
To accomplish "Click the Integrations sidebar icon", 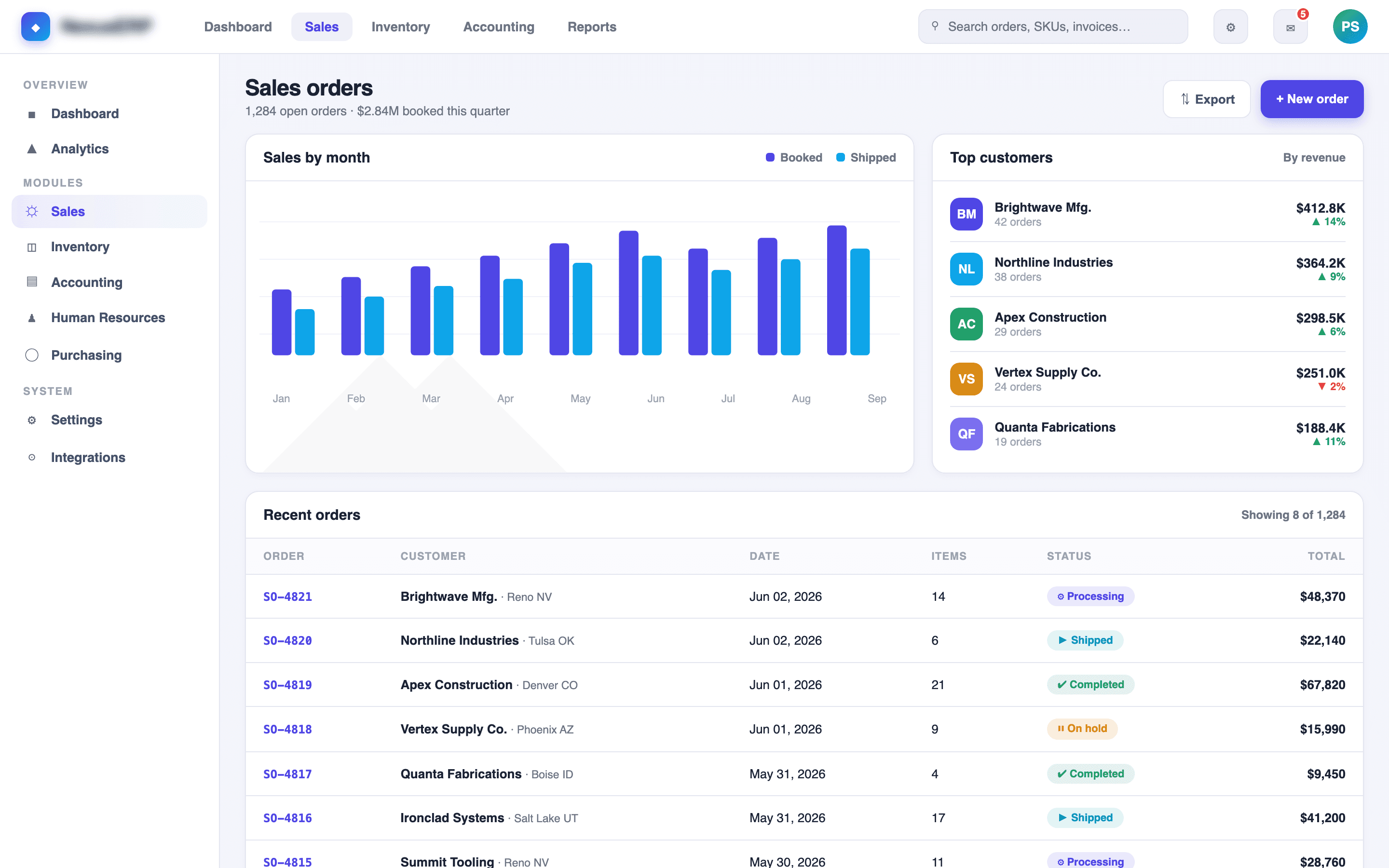I will coord(32,458).
